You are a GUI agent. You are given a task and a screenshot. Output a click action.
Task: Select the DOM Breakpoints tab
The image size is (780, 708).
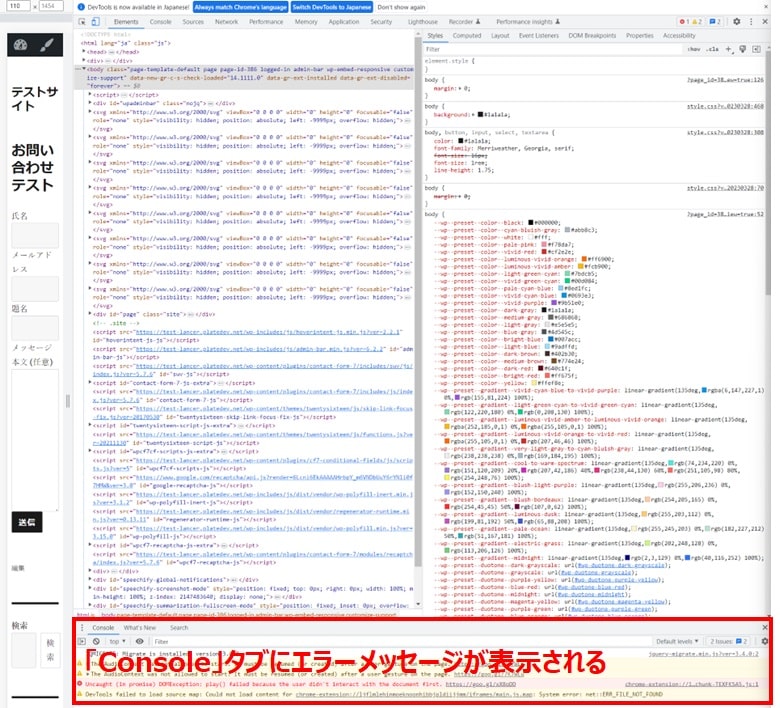pyautogui.click(x=592, y=36)
